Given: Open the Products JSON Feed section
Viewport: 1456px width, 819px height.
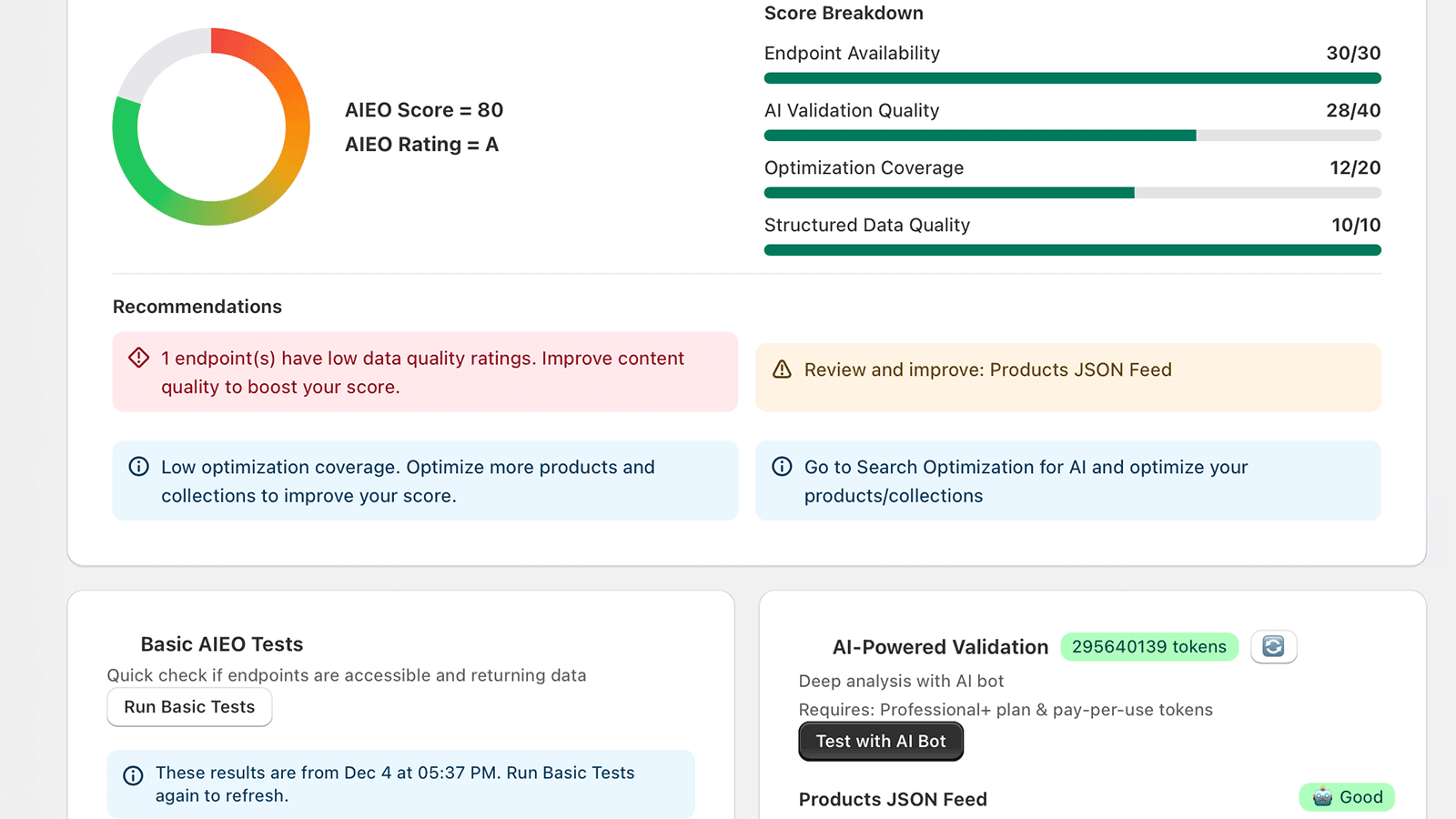Looking at the screenshot, I should click(893, 799).
